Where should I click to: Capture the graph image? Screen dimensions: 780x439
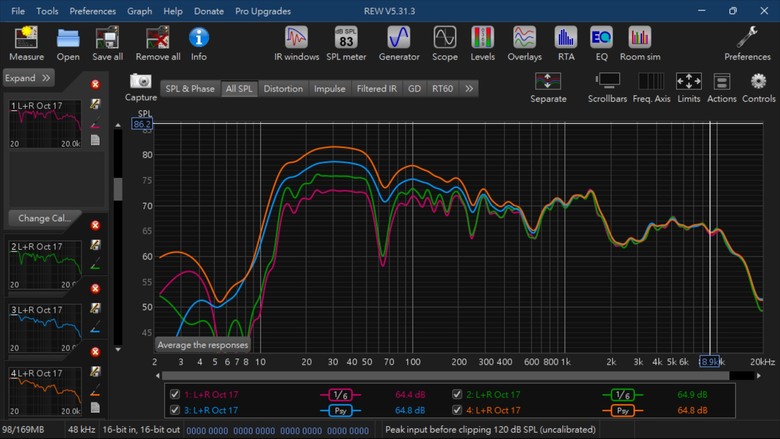point(141,88)
